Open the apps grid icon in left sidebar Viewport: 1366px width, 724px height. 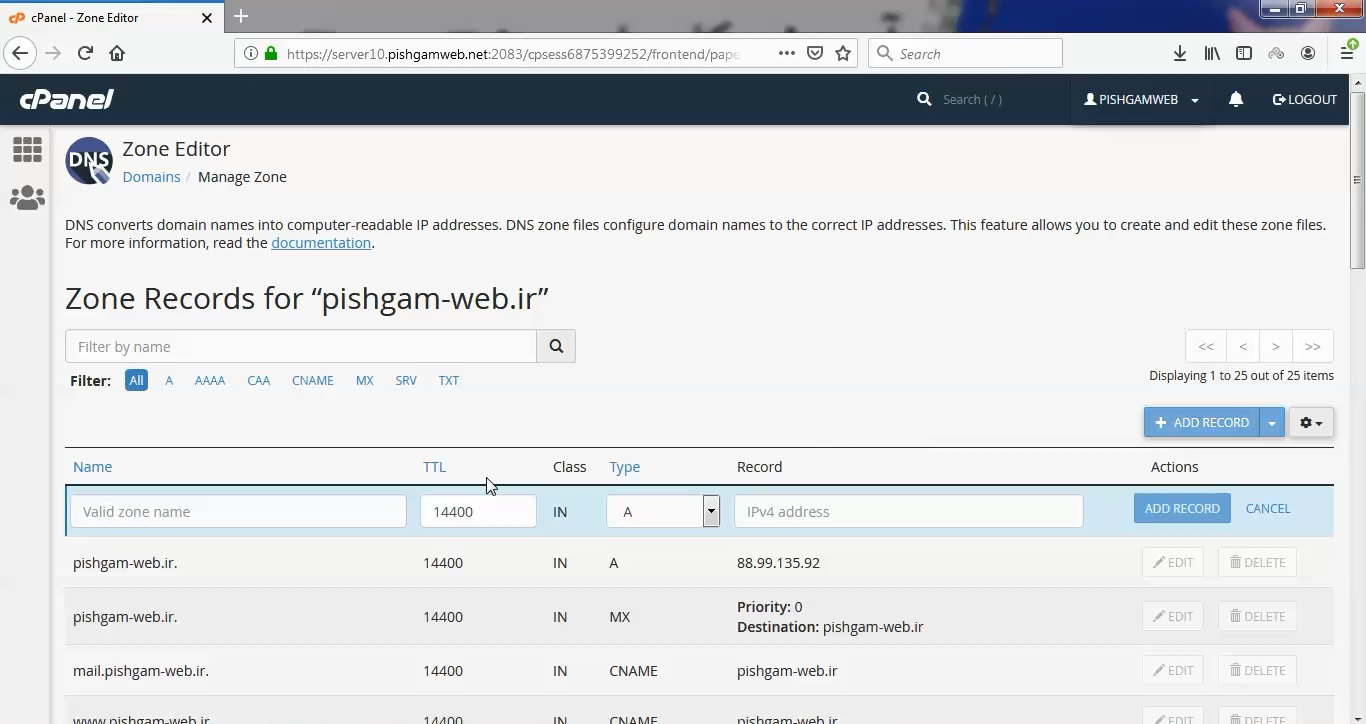click(27, 149)
